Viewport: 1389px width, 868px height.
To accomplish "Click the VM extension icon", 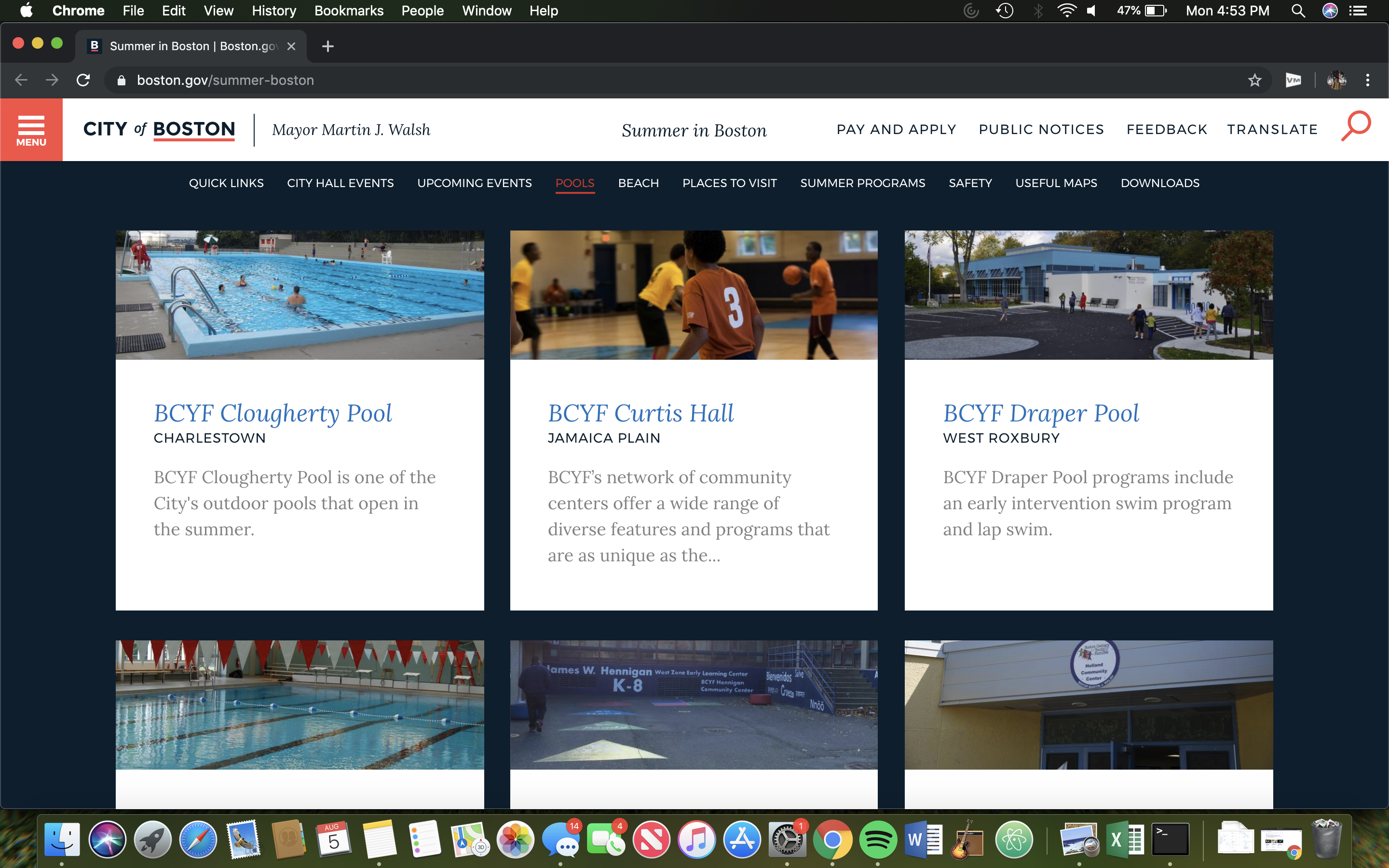I will pos(1293,81).
